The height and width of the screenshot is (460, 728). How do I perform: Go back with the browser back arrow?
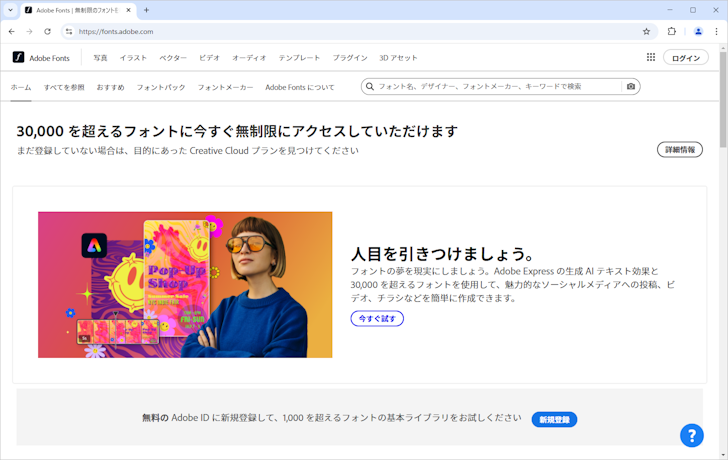click(12, 32)
